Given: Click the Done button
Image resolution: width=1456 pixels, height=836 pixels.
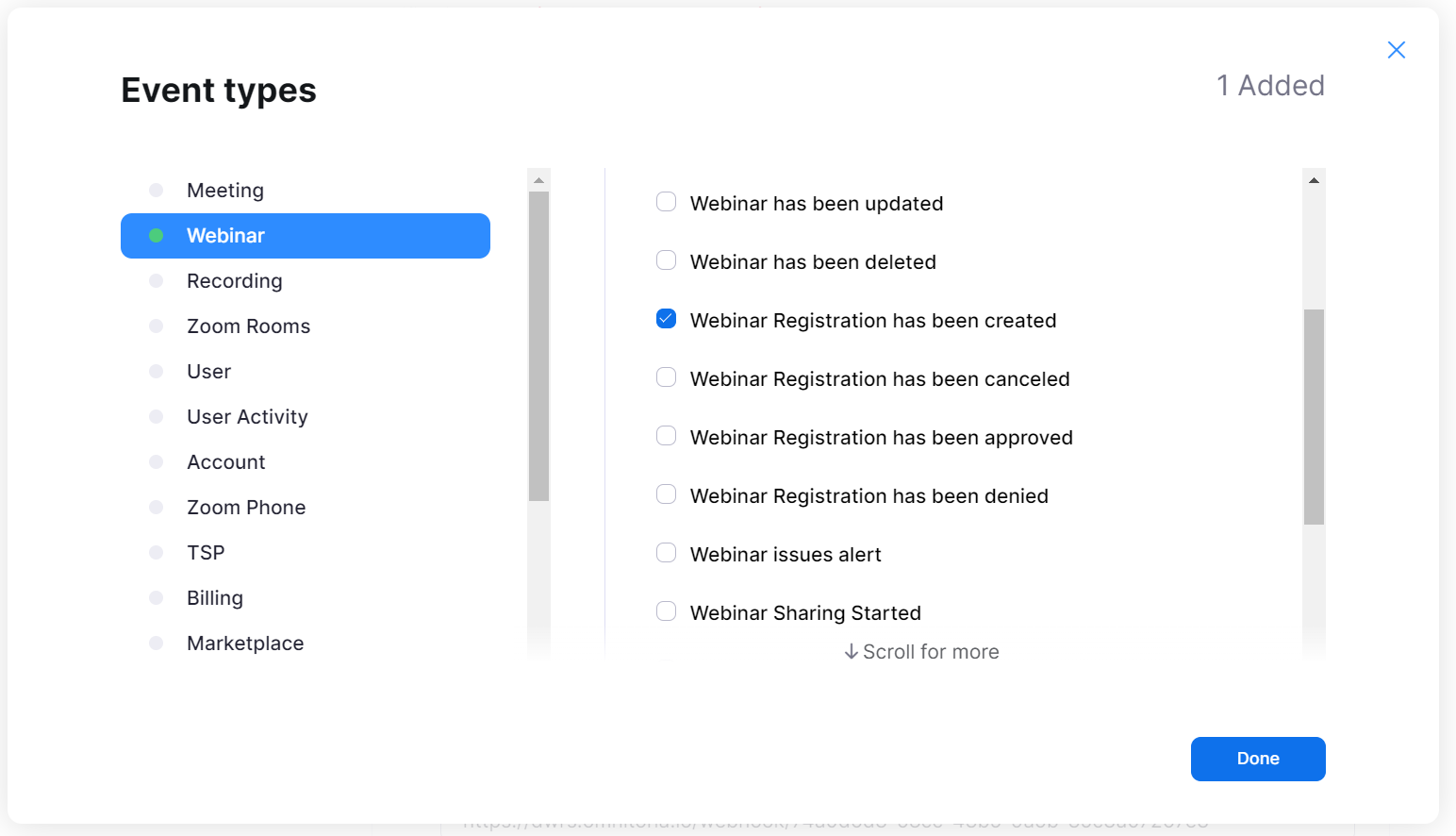Looking at the screenshot, I should tap(1257, 759).
